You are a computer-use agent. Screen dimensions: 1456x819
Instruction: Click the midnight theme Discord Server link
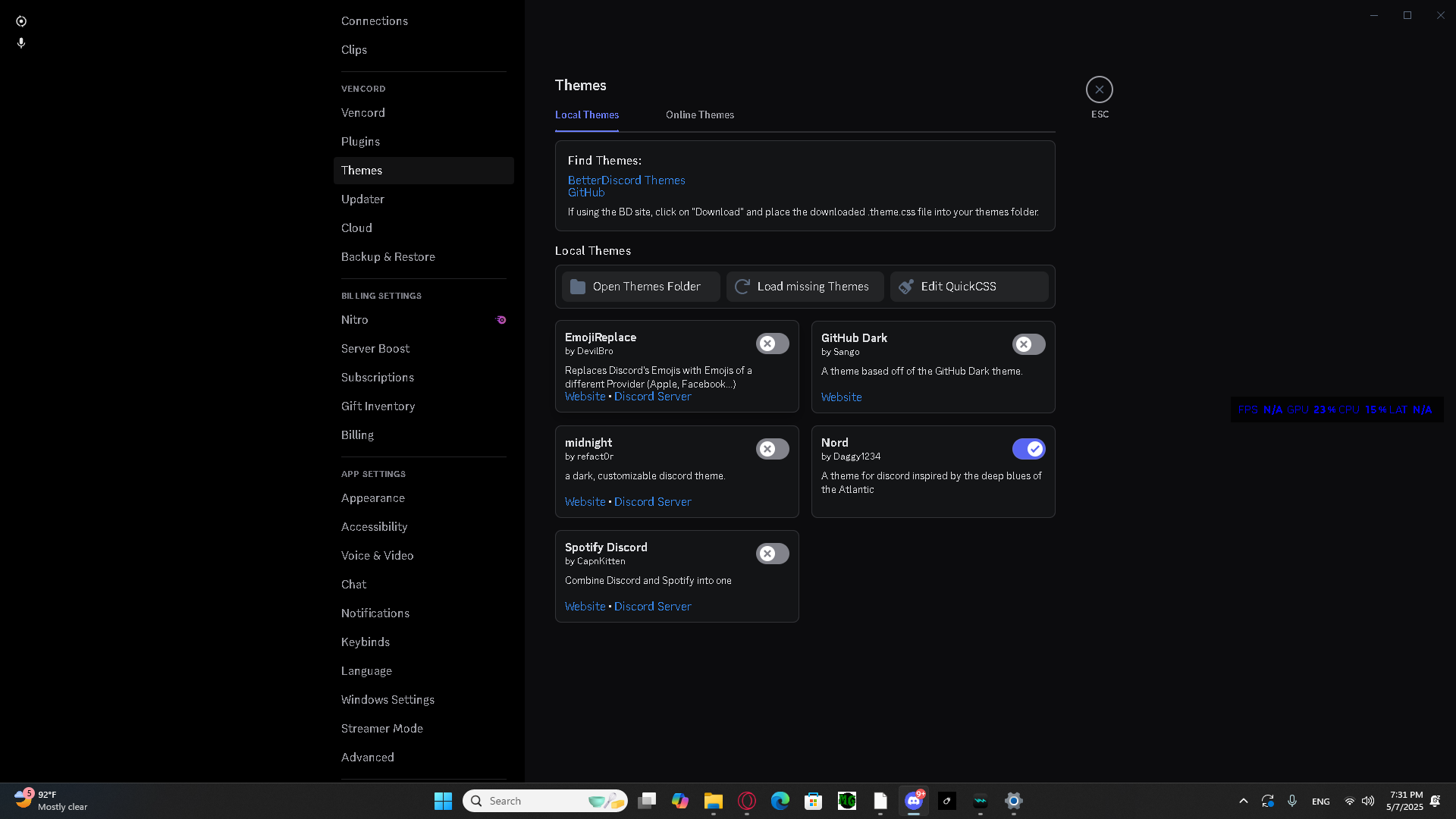coord(652,502)
